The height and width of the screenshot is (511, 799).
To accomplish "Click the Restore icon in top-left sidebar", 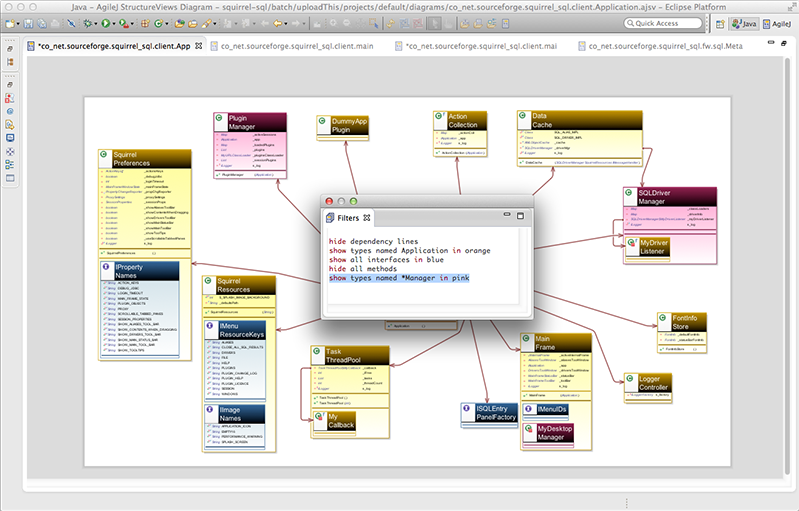I will (x=10, y=49).
